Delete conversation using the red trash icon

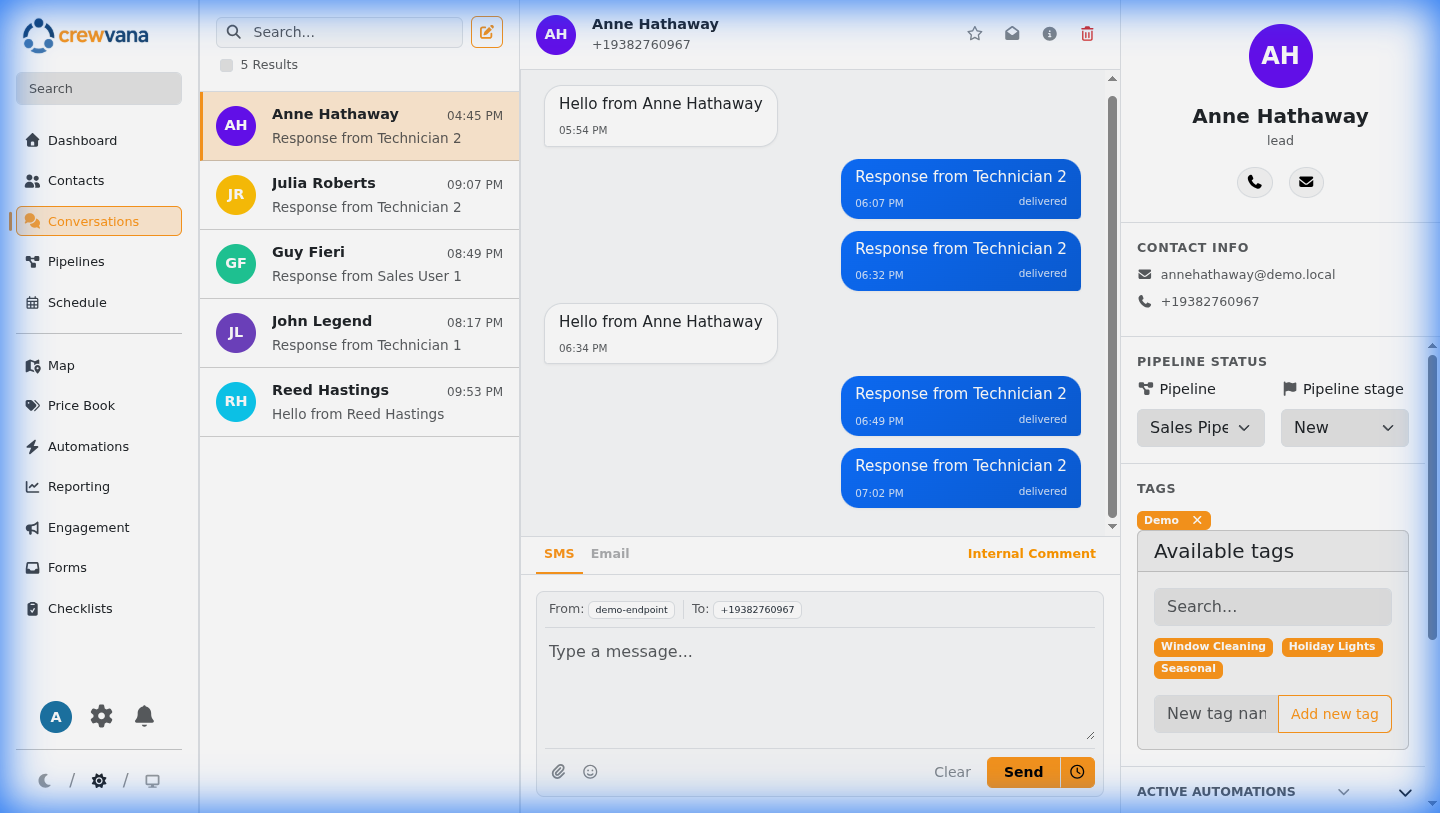coord(1087,33)
